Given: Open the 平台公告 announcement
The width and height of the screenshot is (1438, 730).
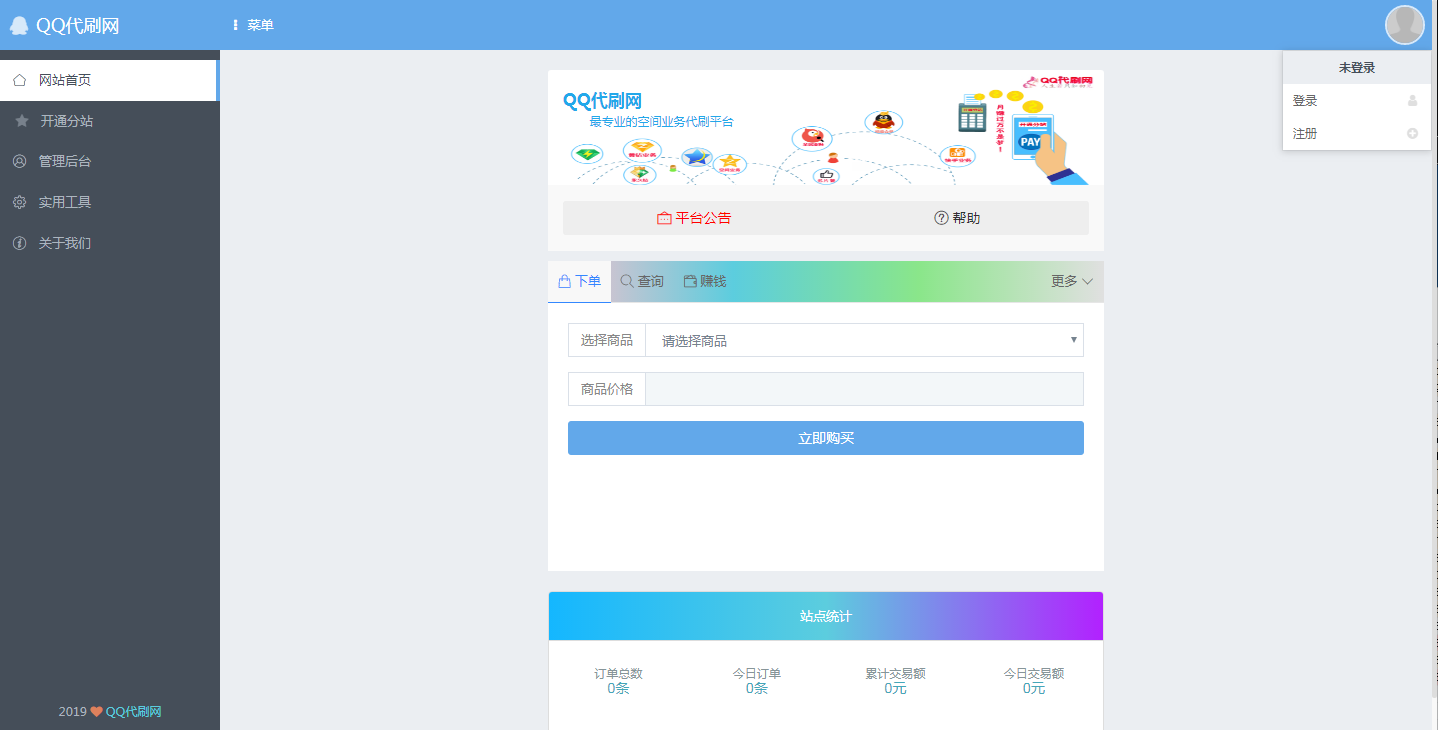Looking at the screenshot, I should [x=694, y=218].
